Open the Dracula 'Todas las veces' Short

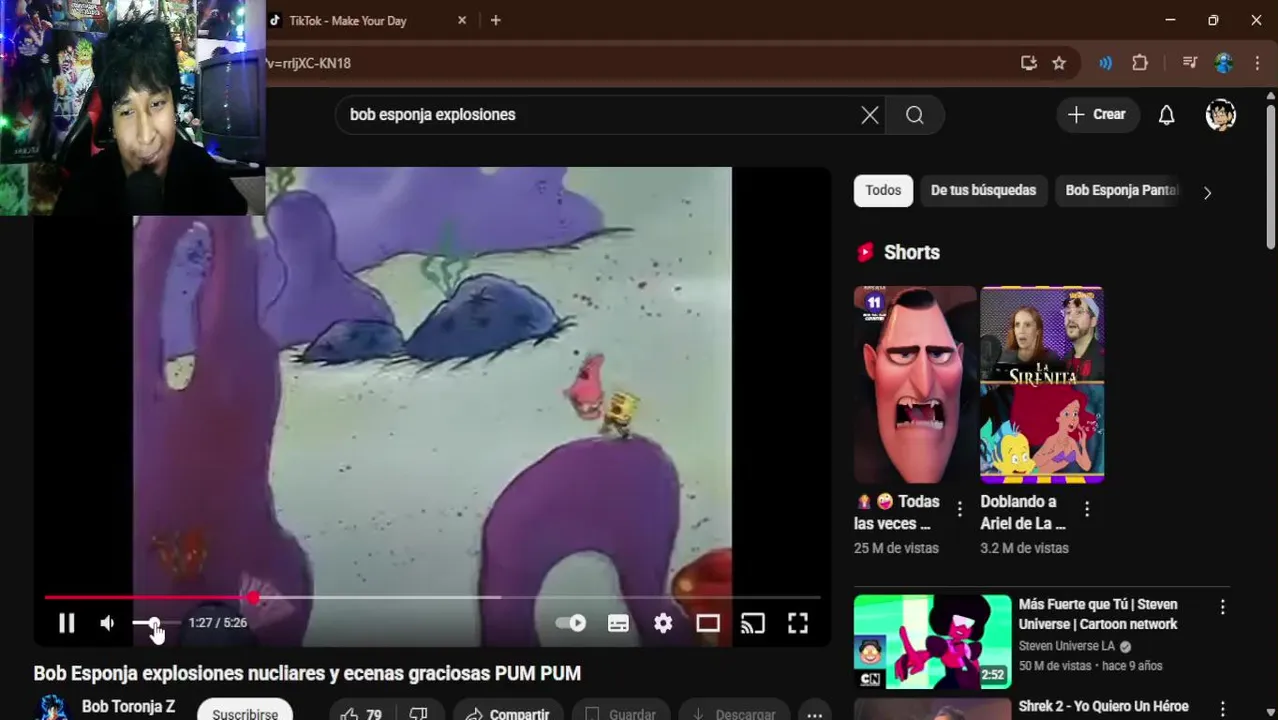[915, 385]
